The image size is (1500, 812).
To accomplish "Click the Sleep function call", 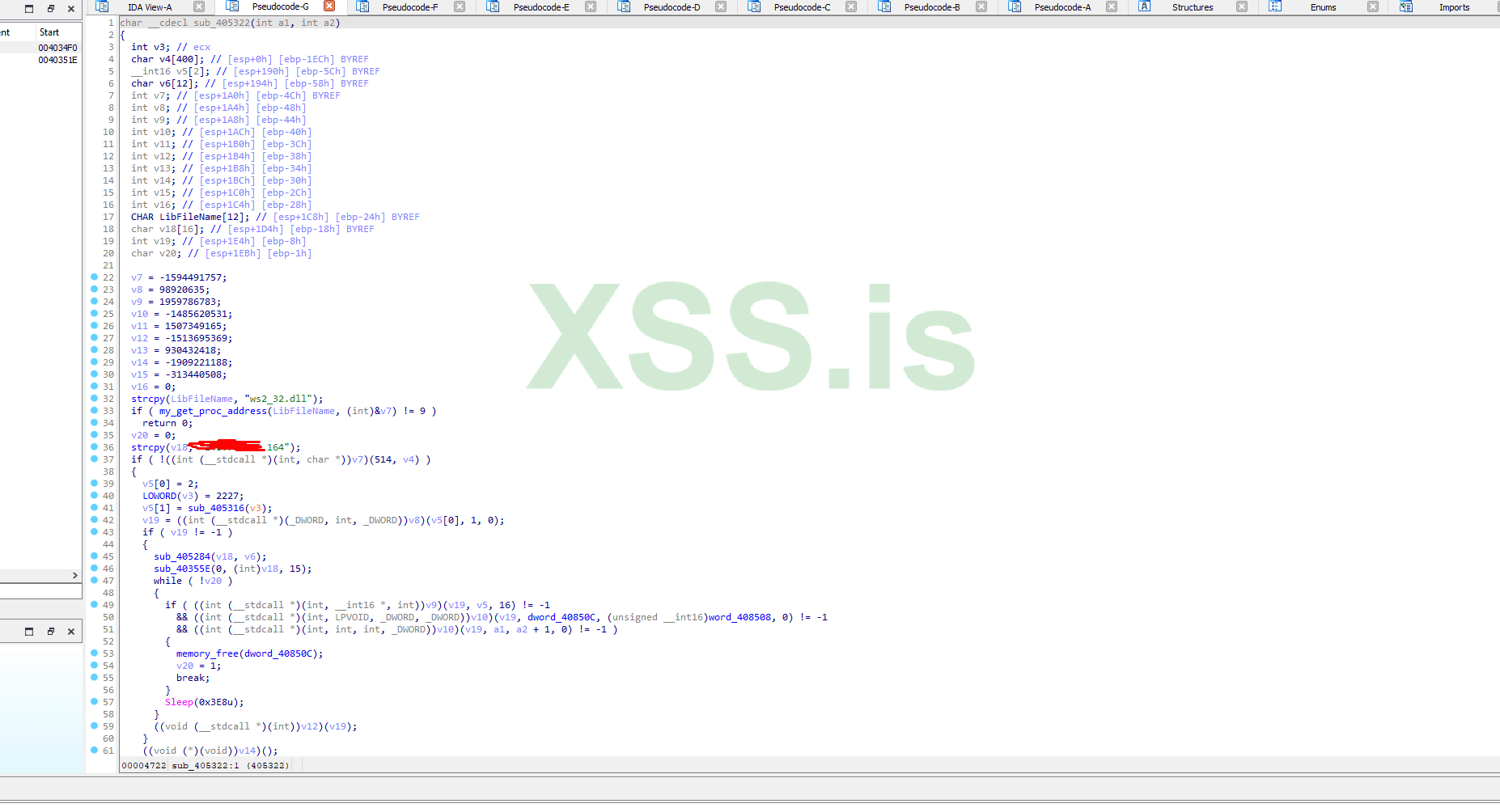I will [x=179, y=702].
